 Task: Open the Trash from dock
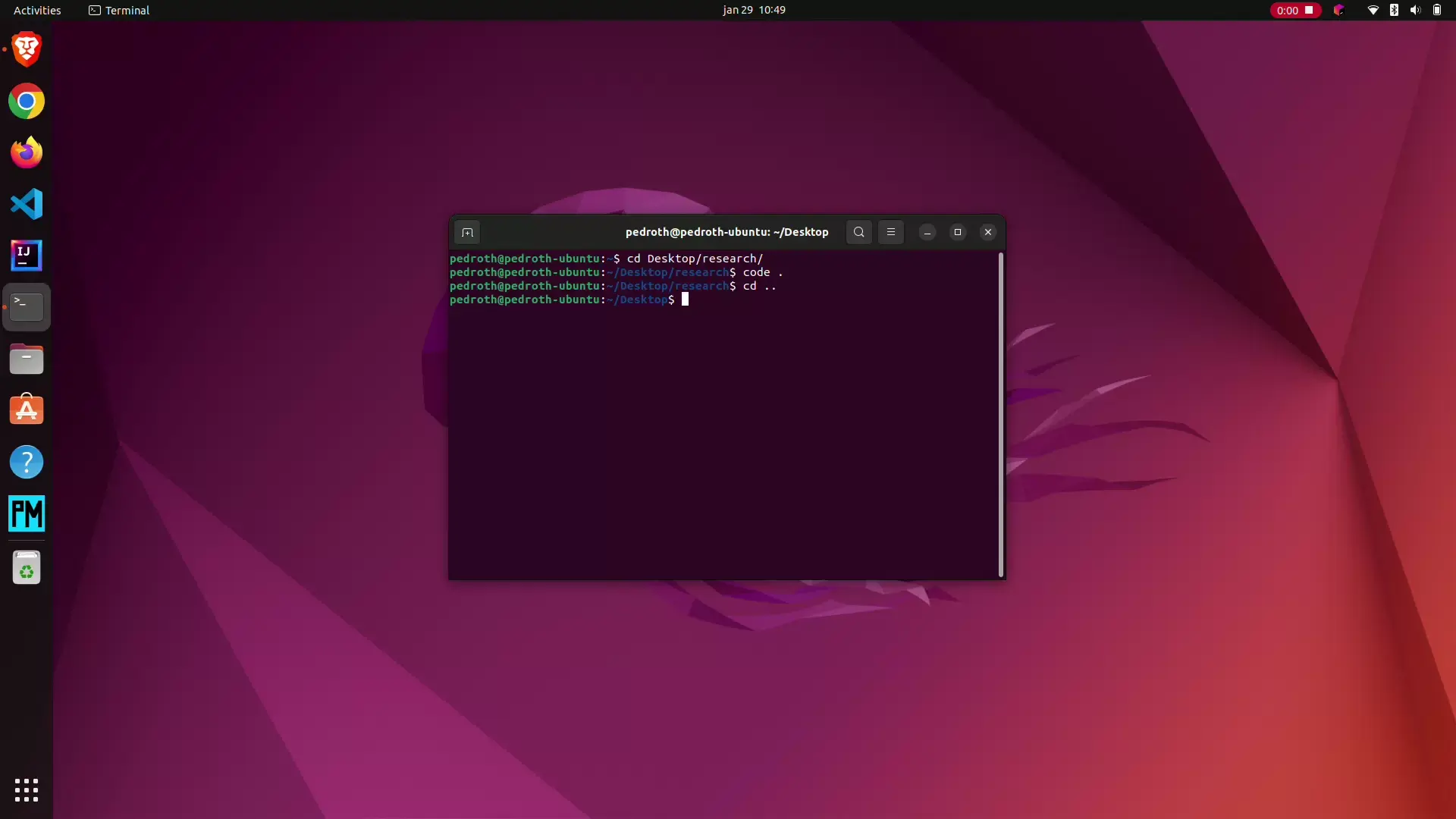coord(27,567)
